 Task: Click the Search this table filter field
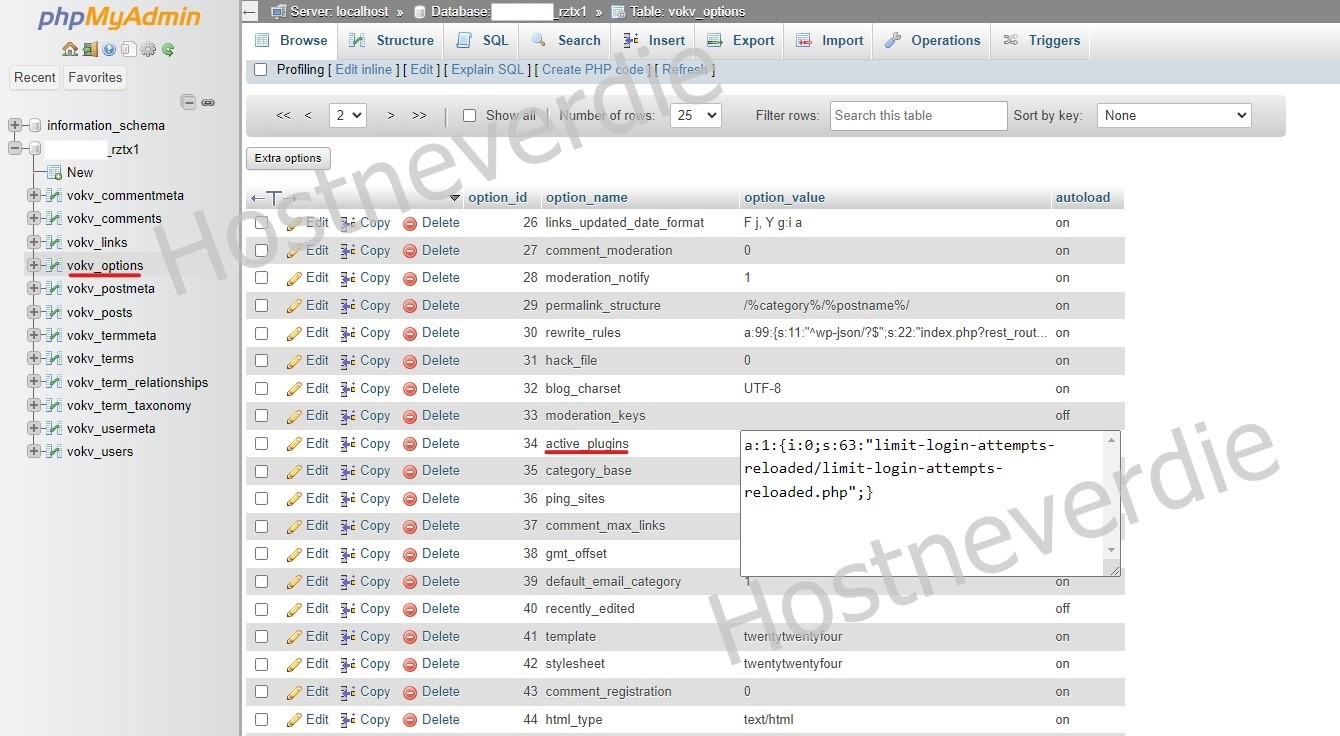918,116
